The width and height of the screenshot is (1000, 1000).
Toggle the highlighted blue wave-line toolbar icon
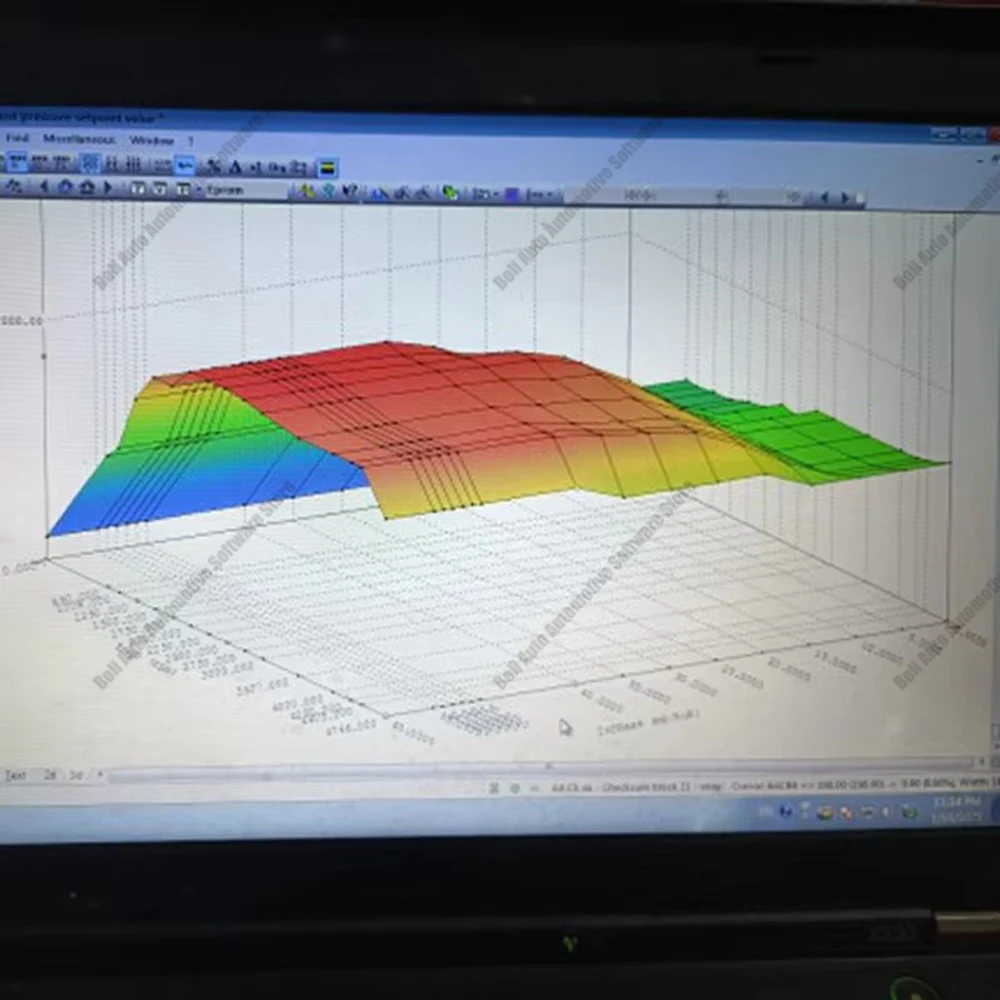[x=185, y=166]
